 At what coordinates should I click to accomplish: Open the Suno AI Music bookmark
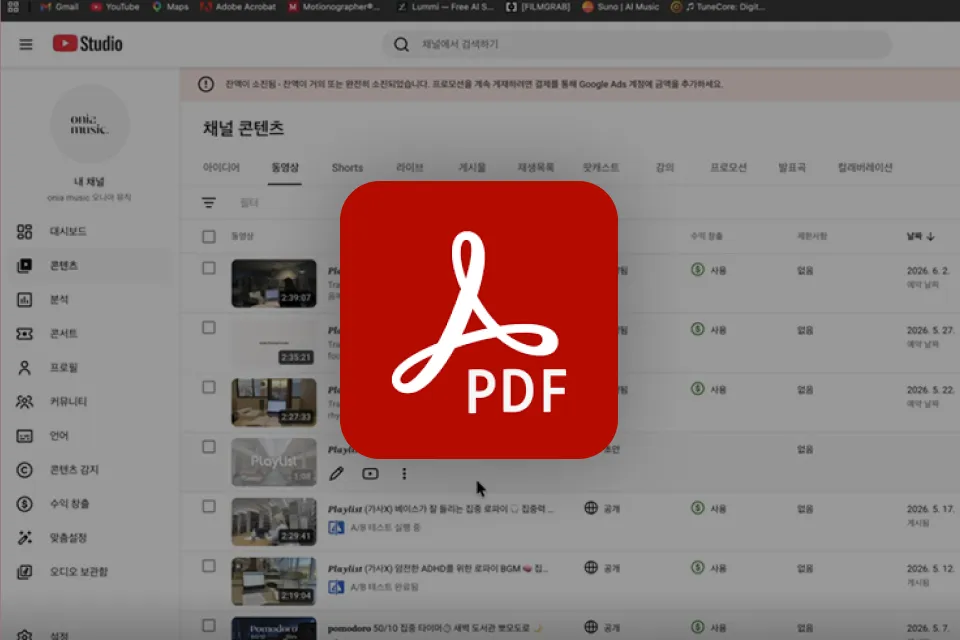621,7
